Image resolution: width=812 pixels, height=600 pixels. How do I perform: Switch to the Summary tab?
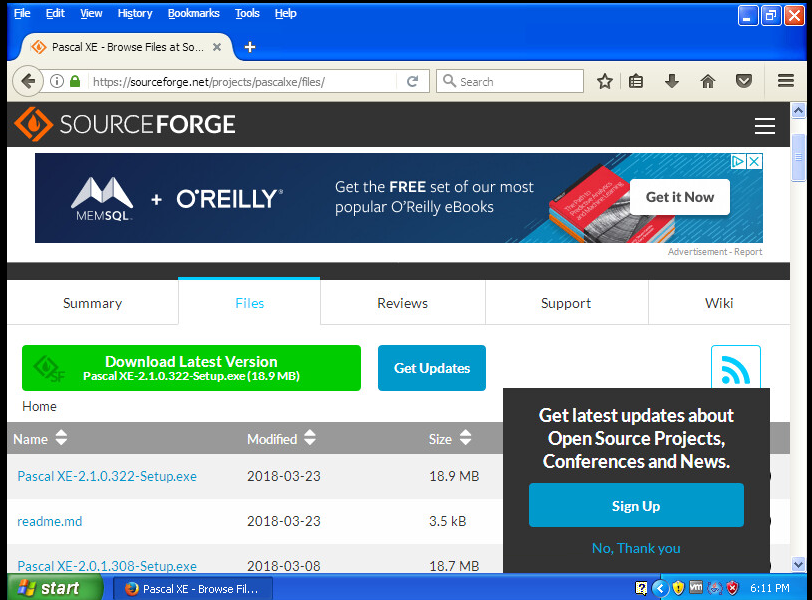(93, 303)
